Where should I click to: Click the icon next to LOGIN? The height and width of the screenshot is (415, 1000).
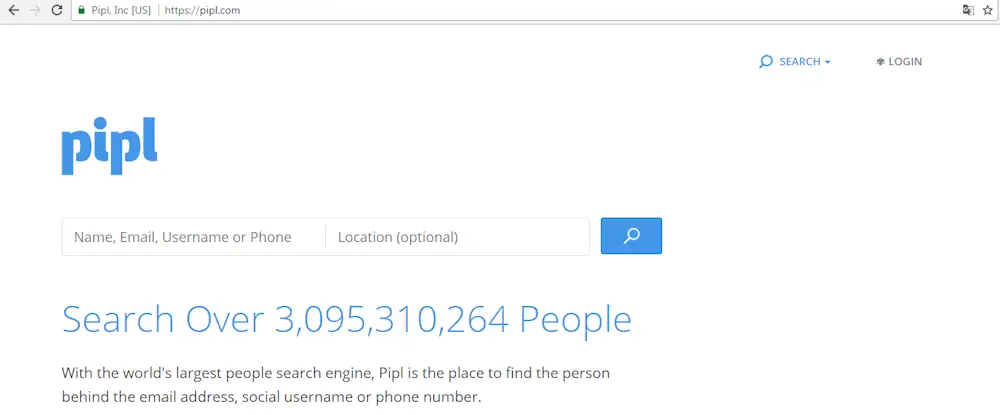(880, 62)
